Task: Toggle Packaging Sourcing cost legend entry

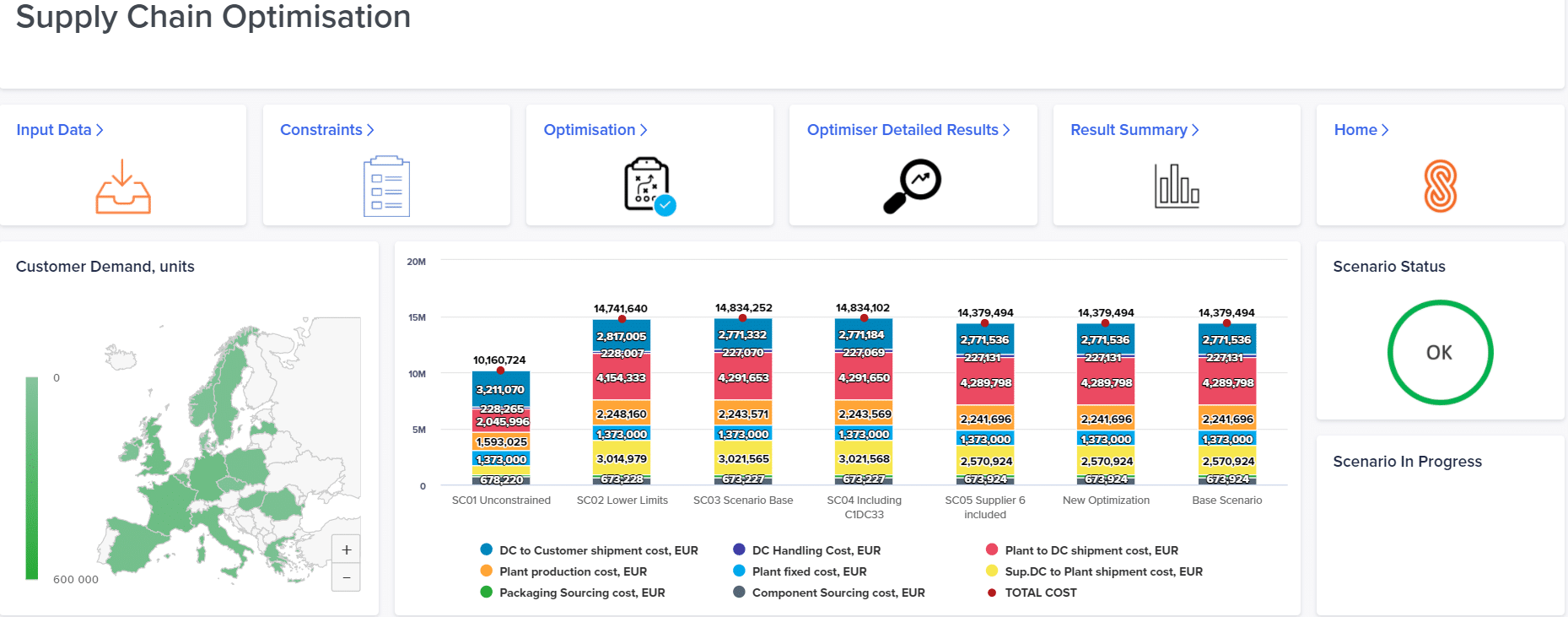Action: [573, 593]
